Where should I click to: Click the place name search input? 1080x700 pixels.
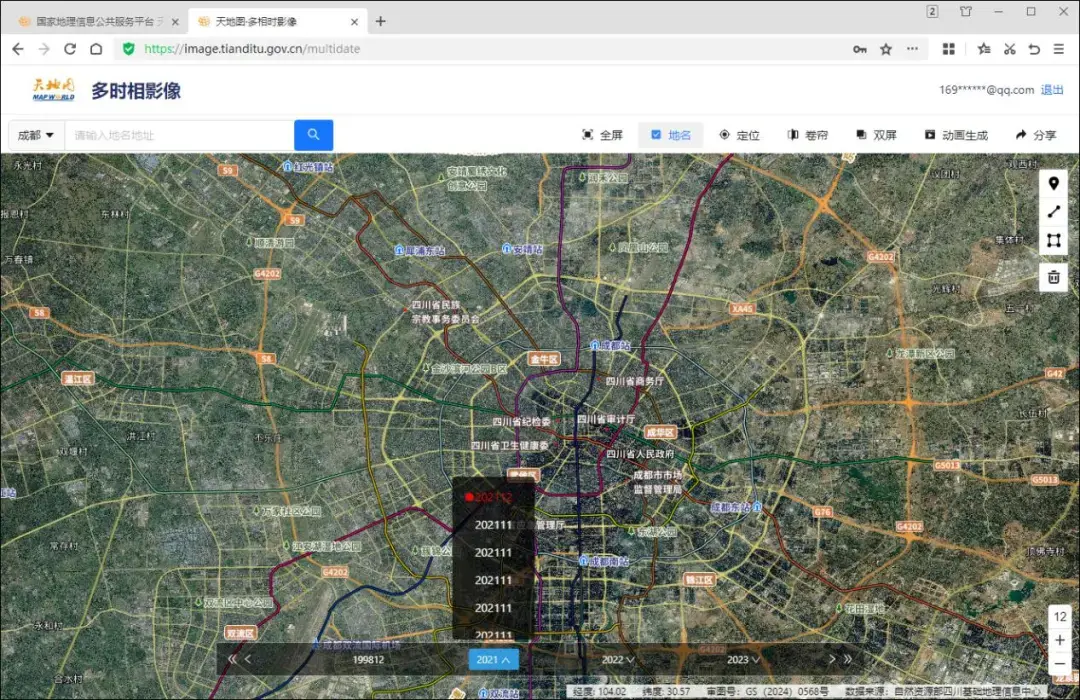point(179,135)
